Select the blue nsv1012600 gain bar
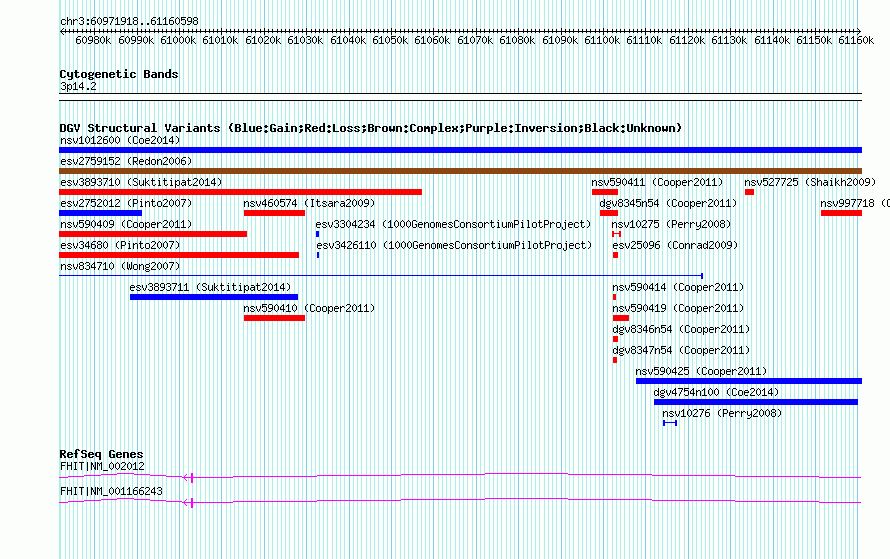Viewport: 890px width, 559px height. pos(460,150)
